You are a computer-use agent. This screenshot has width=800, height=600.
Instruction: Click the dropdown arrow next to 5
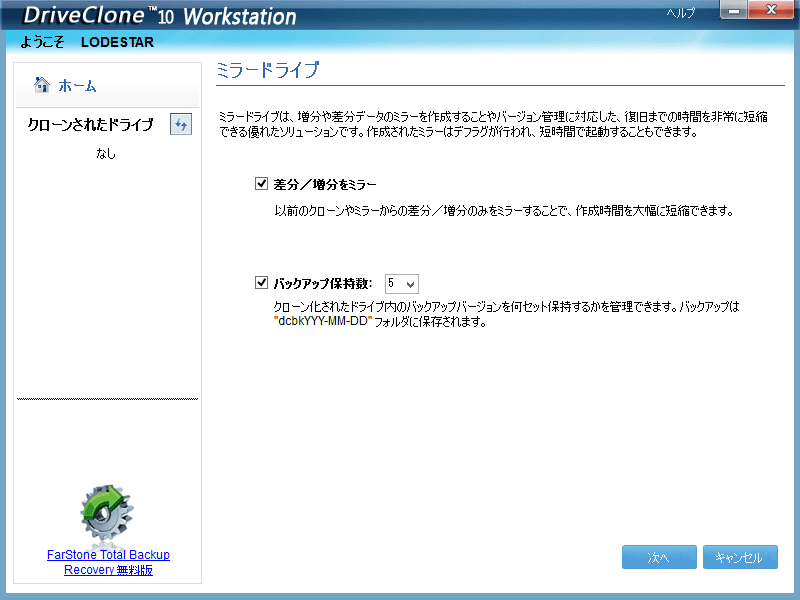(x=411, y=284)
